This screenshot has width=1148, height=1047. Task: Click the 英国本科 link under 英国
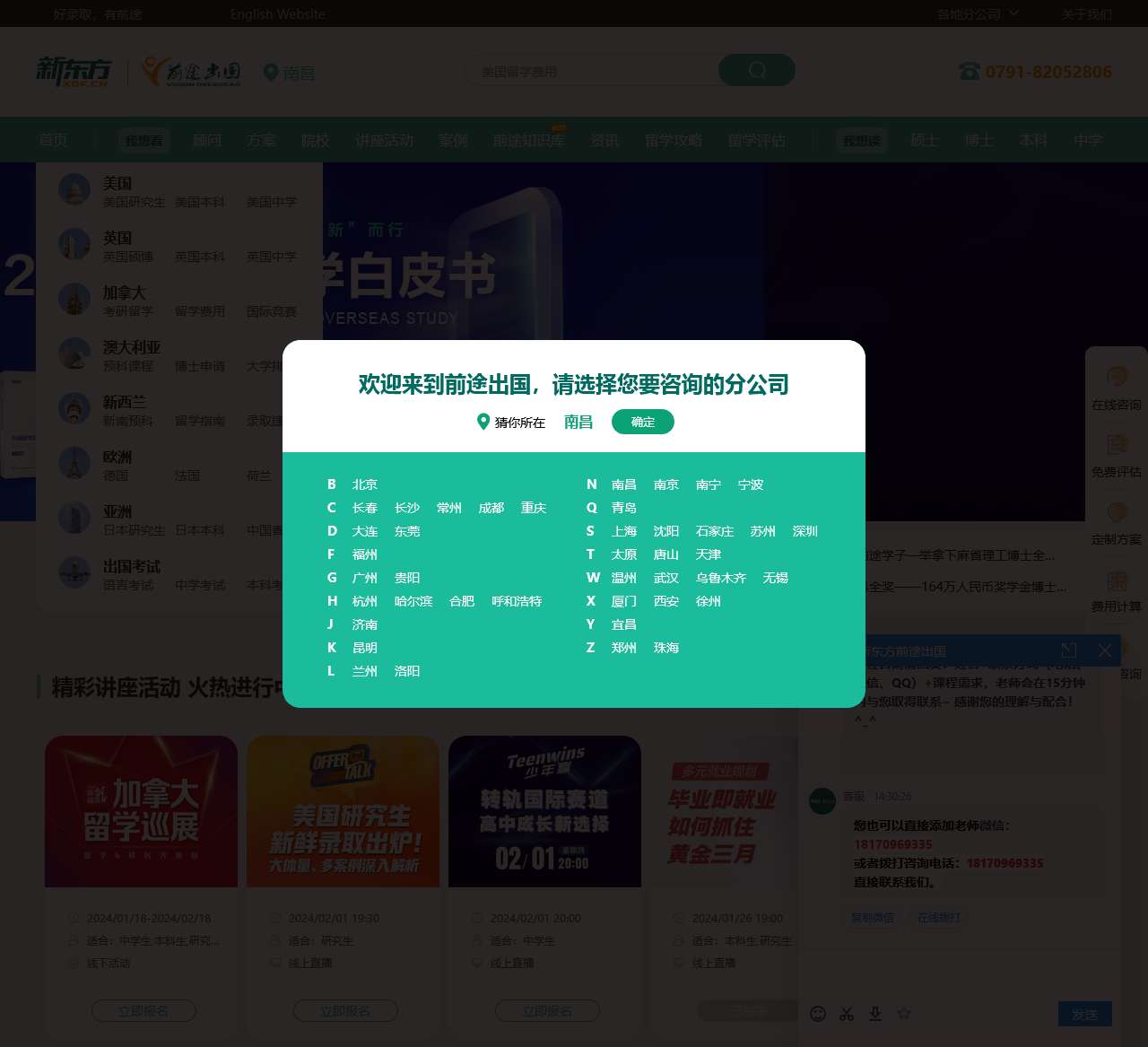200,257
